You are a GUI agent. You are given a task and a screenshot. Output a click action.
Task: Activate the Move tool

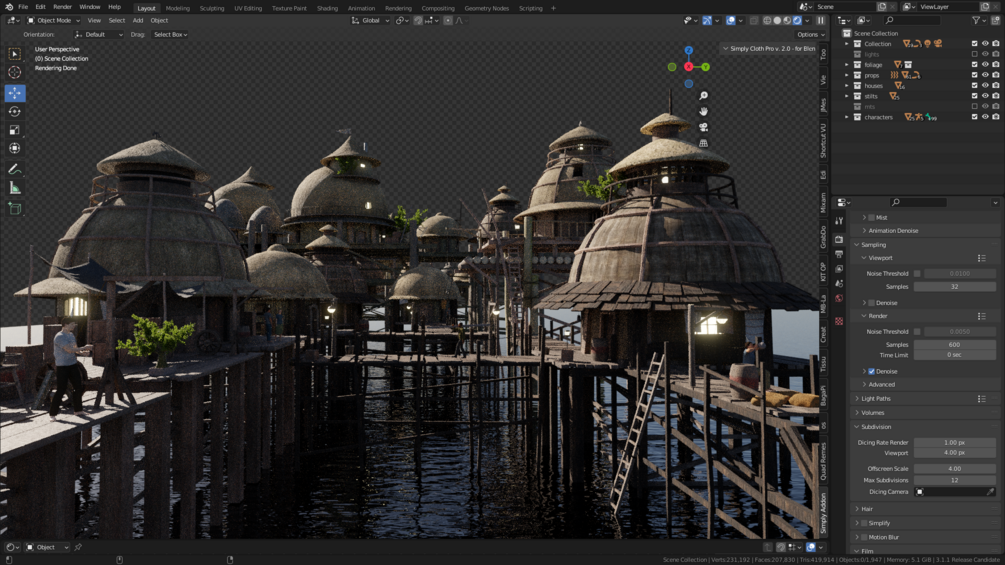click(x=15, y=93)
